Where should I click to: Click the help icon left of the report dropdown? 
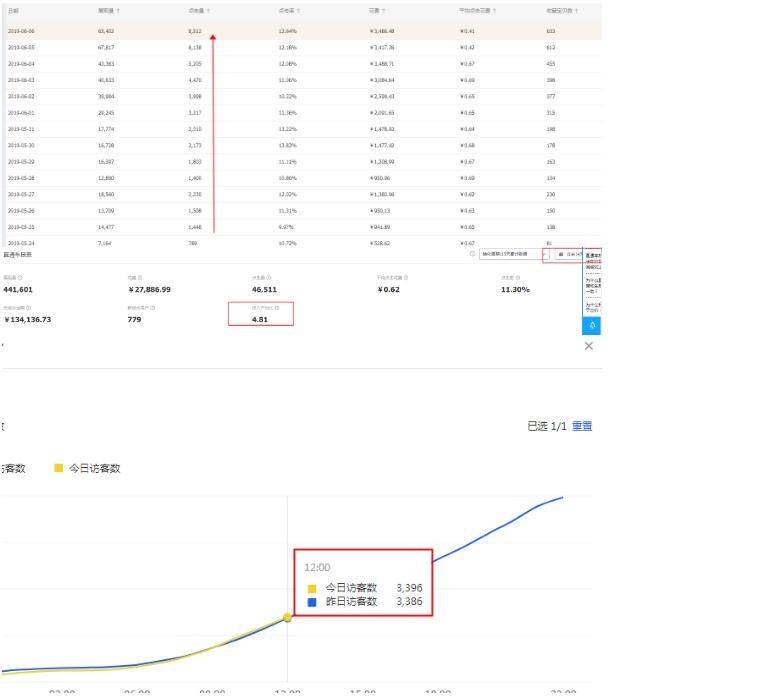(x=472, y=254)
